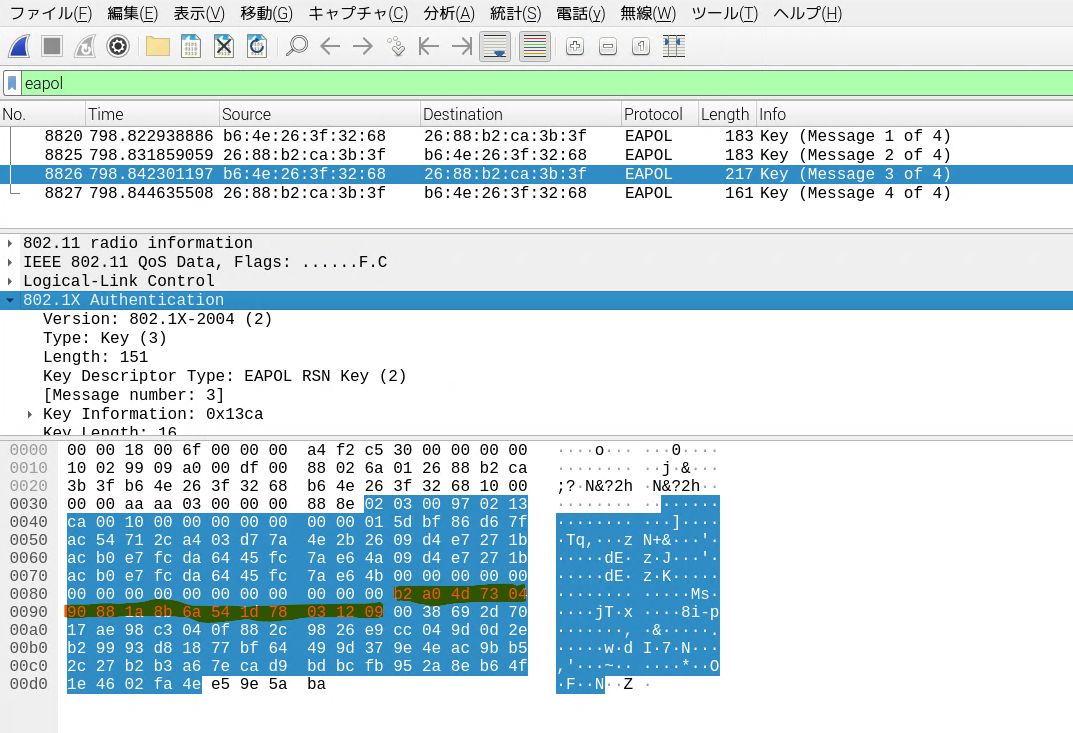1073x733 pixels.
Task: Sort by the No. column header
Action: click(x=42, y=114)
